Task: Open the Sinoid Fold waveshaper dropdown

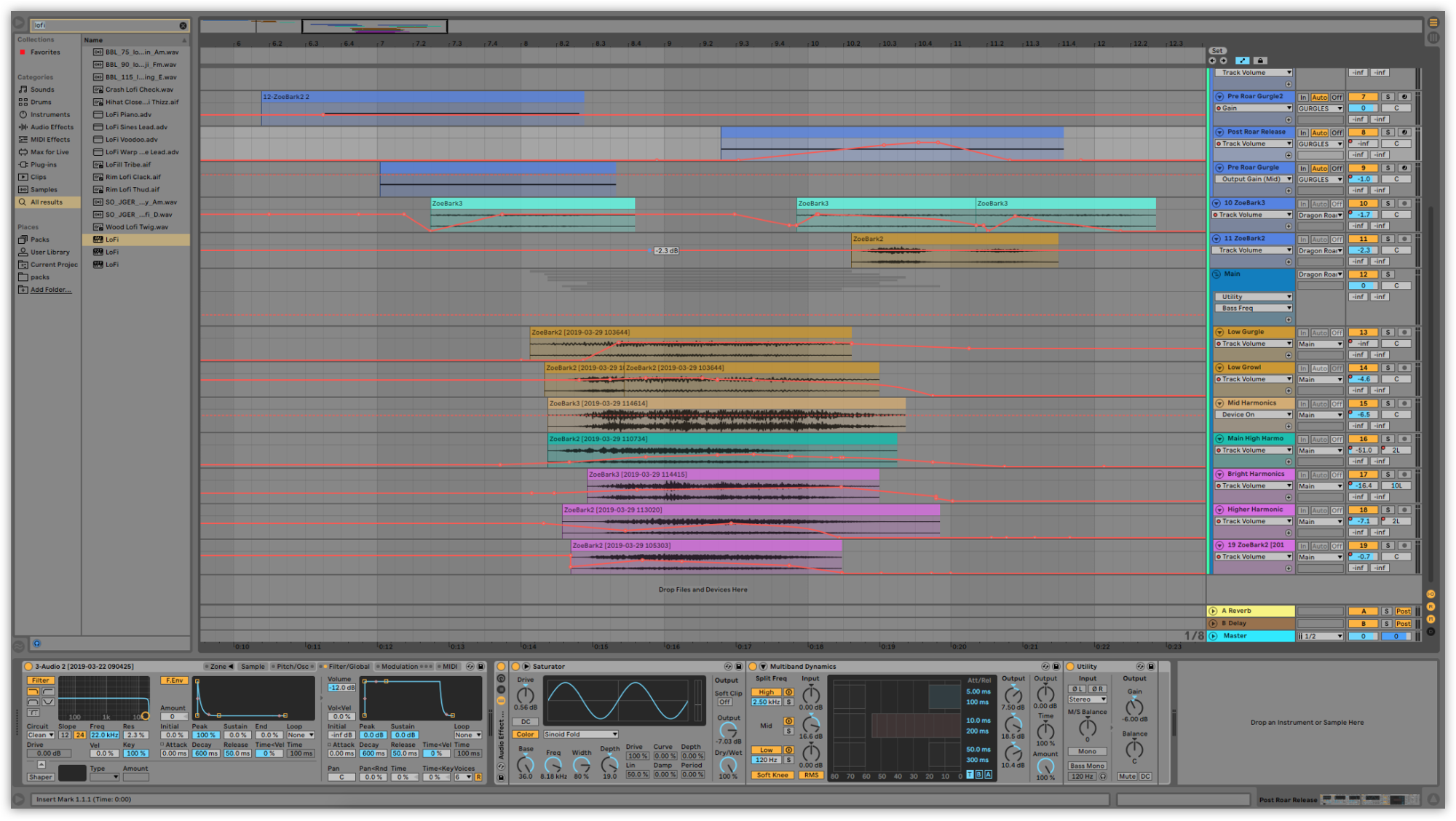Action: click(x=580, y=734)
